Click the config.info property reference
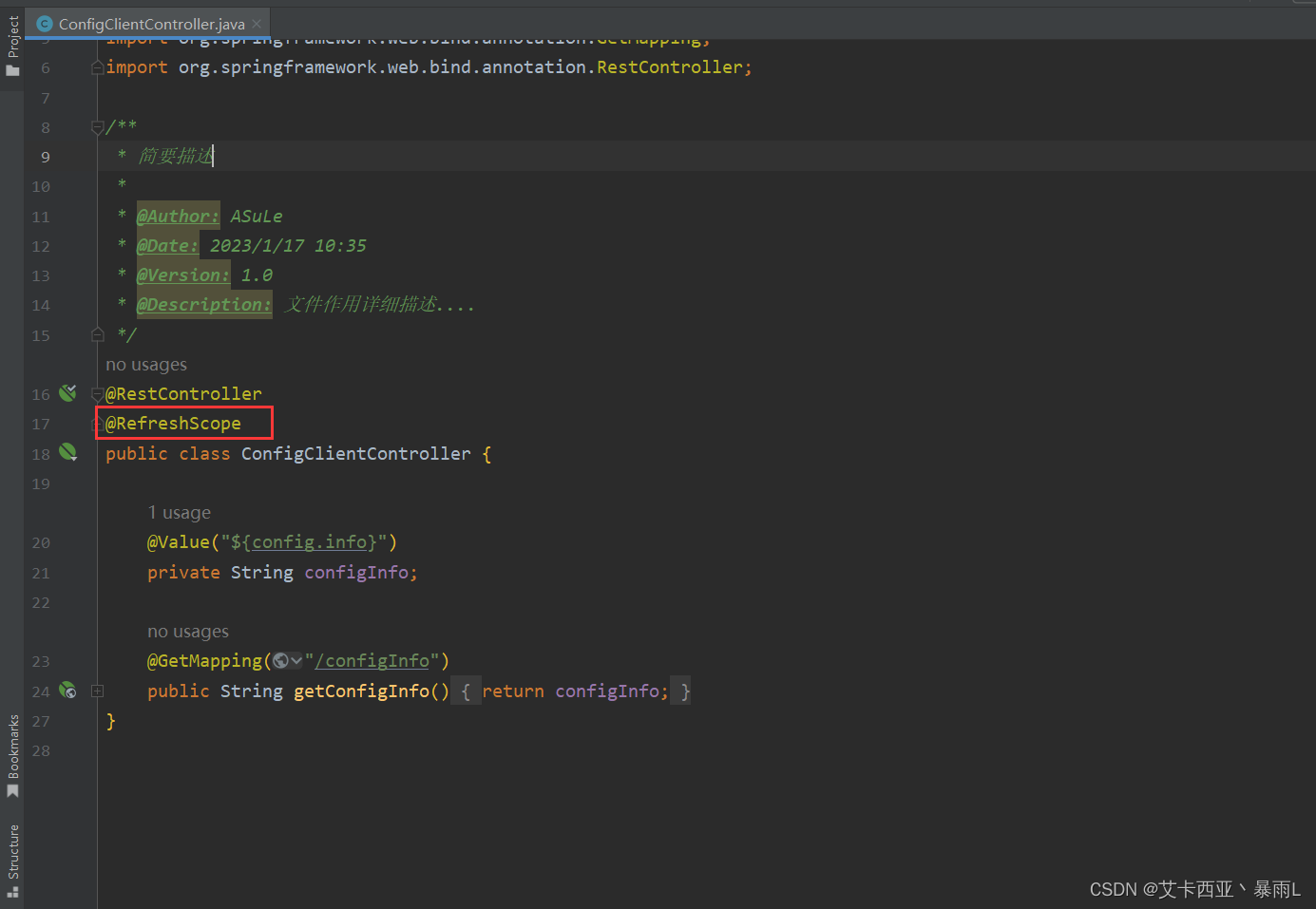The width and height of the screenshot is (1316, 909). [x=310, y=542]
